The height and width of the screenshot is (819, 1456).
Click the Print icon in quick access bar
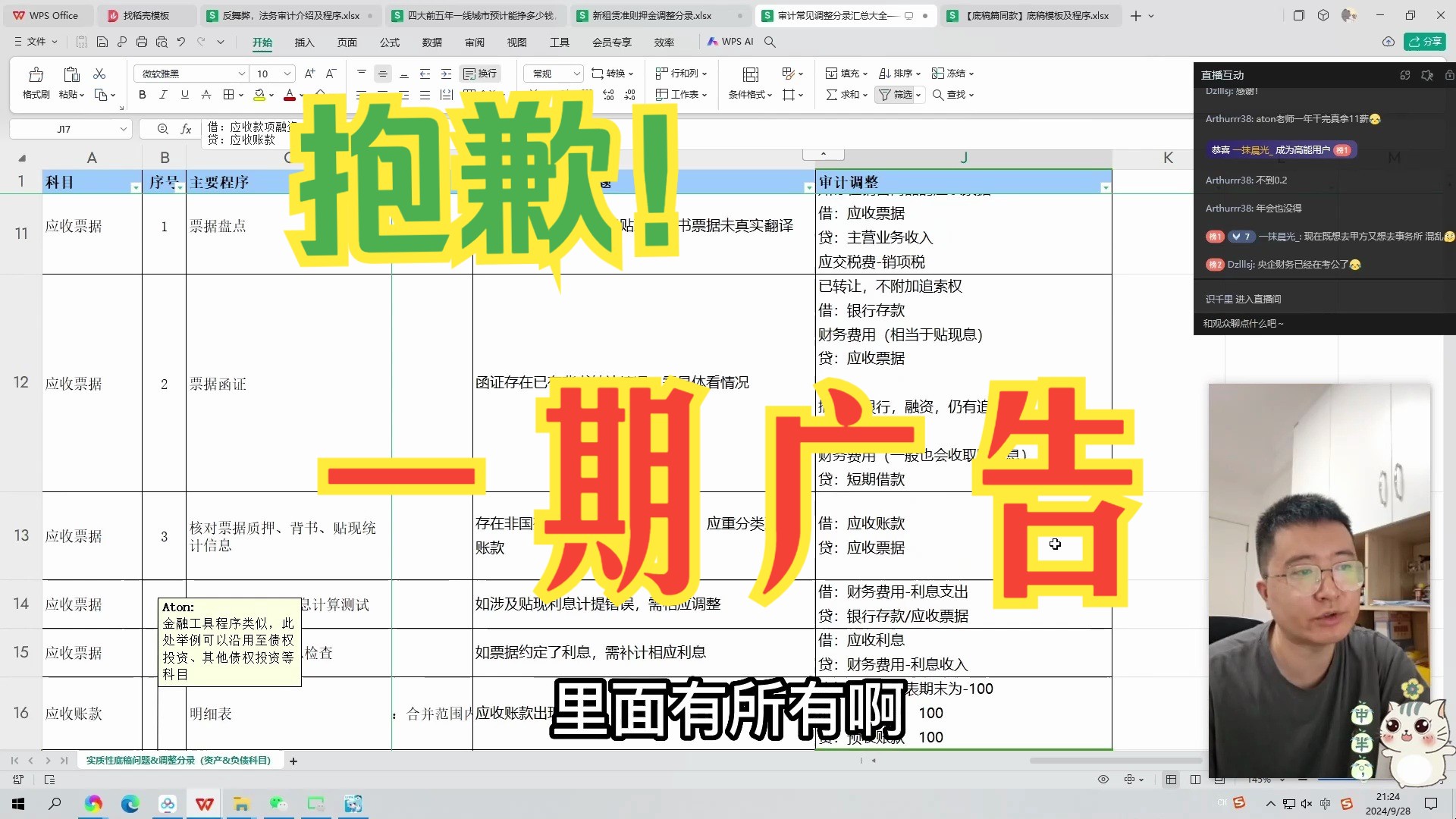pyautogui.click(x=142, y=42)
